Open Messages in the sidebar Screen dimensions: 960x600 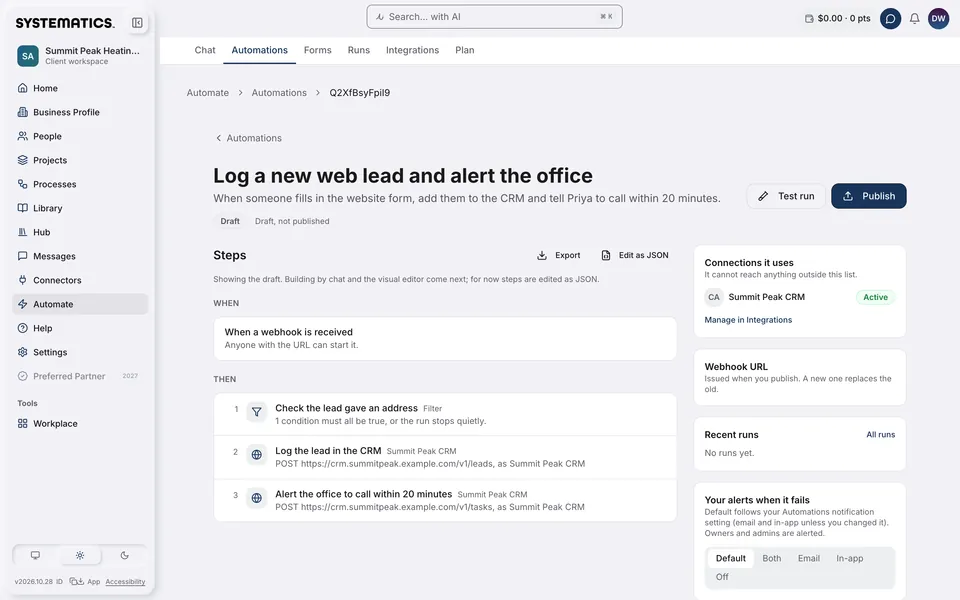[80, 256]
